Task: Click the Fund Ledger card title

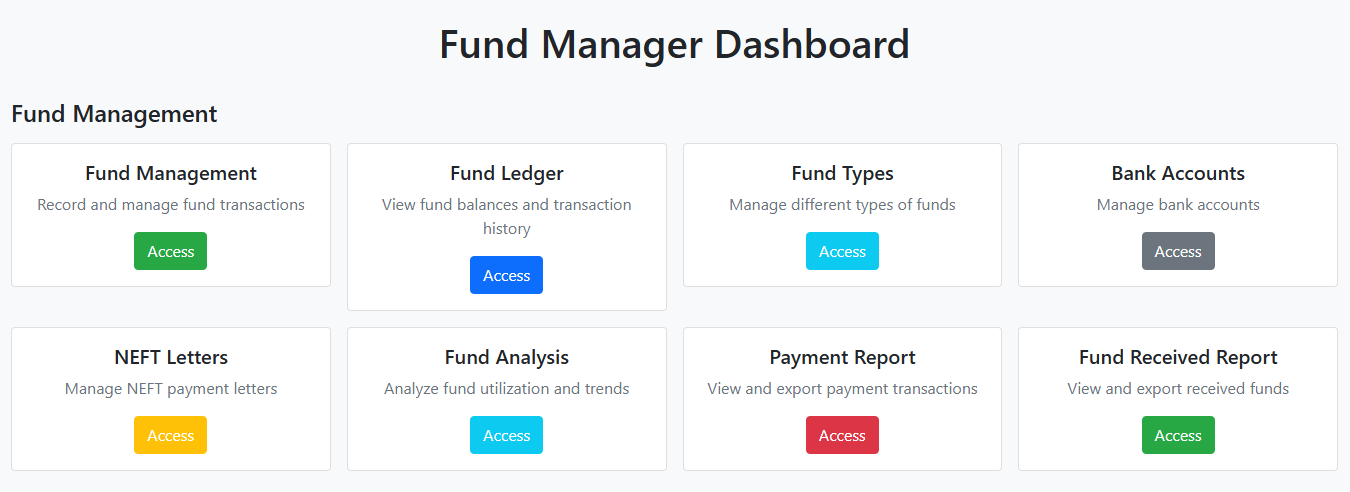Action: pos(506,174)
